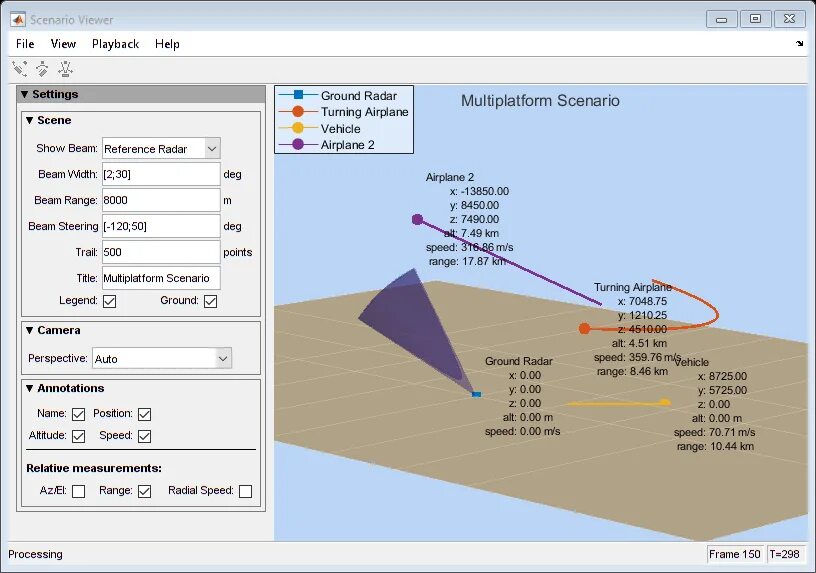Enable the Az/El relative measurement checkbox
This screenshot has width=816, height=573.
pyautogui.click(x=79, y=491)
